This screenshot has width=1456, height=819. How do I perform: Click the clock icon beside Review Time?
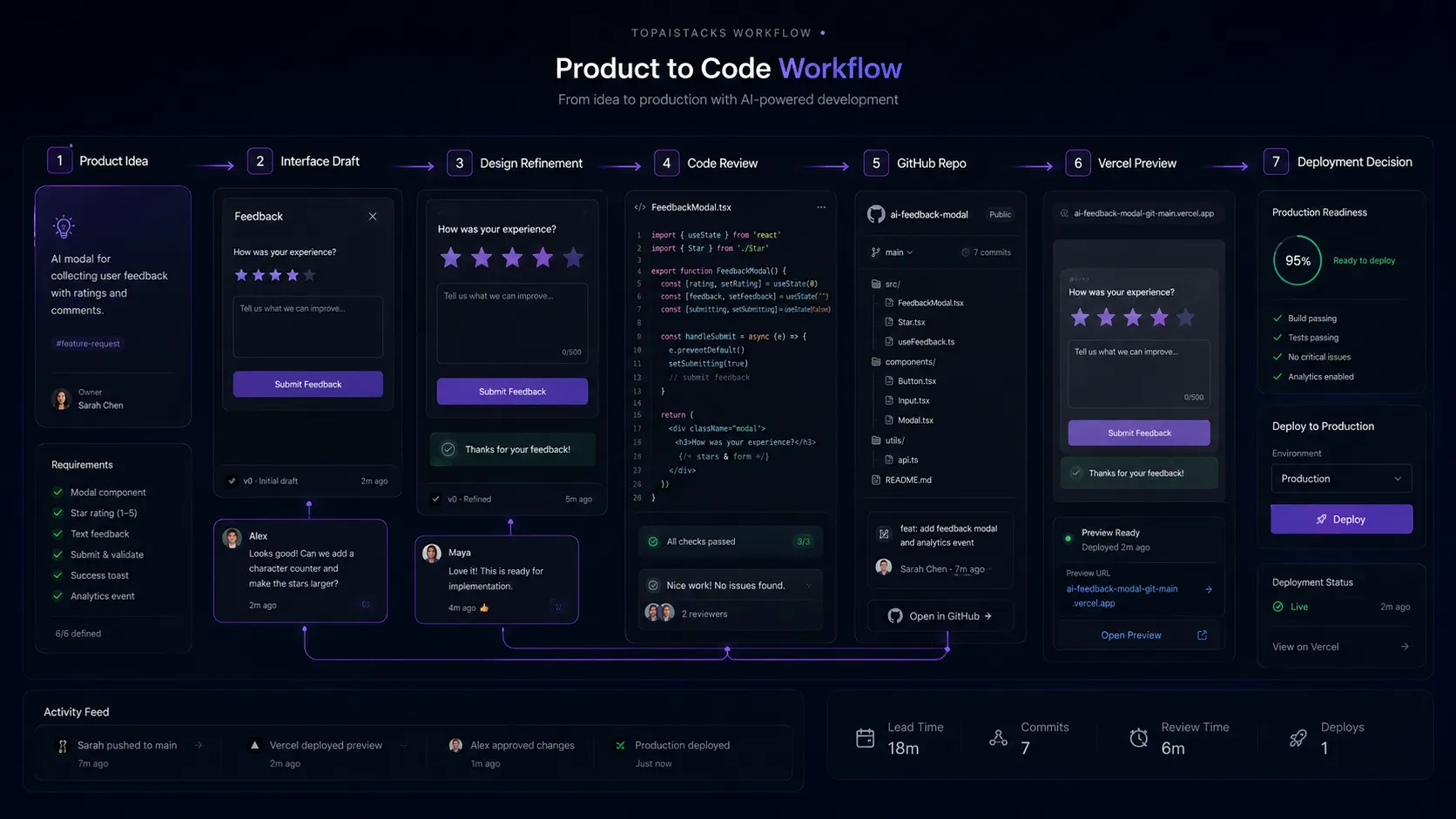[x=1138, y=738]
